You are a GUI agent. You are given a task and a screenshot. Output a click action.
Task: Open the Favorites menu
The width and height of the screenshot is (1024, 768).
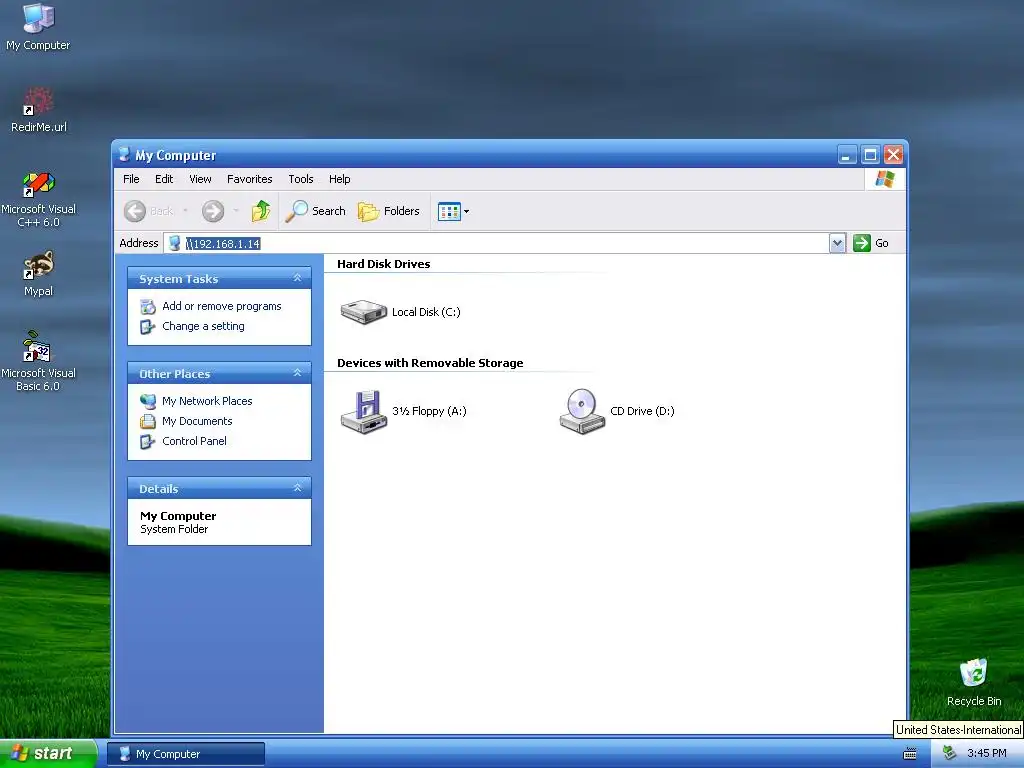(249, 179)
